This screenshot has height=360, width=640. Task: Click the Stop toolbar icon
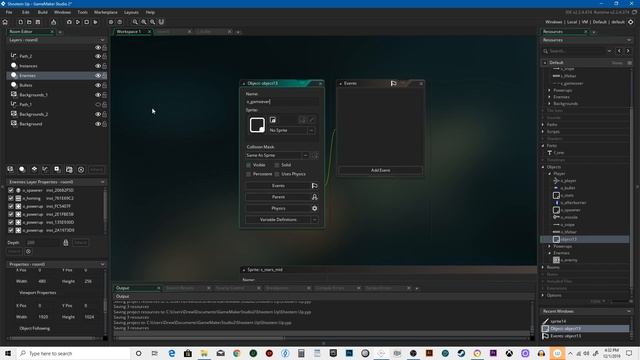(x=87, y=22)
